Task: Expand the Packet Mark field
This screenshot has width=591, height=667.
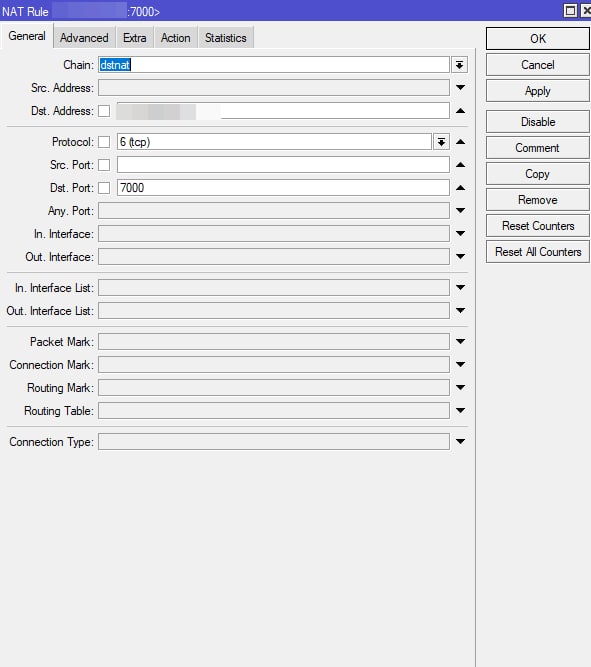Action: pos(460,341)
